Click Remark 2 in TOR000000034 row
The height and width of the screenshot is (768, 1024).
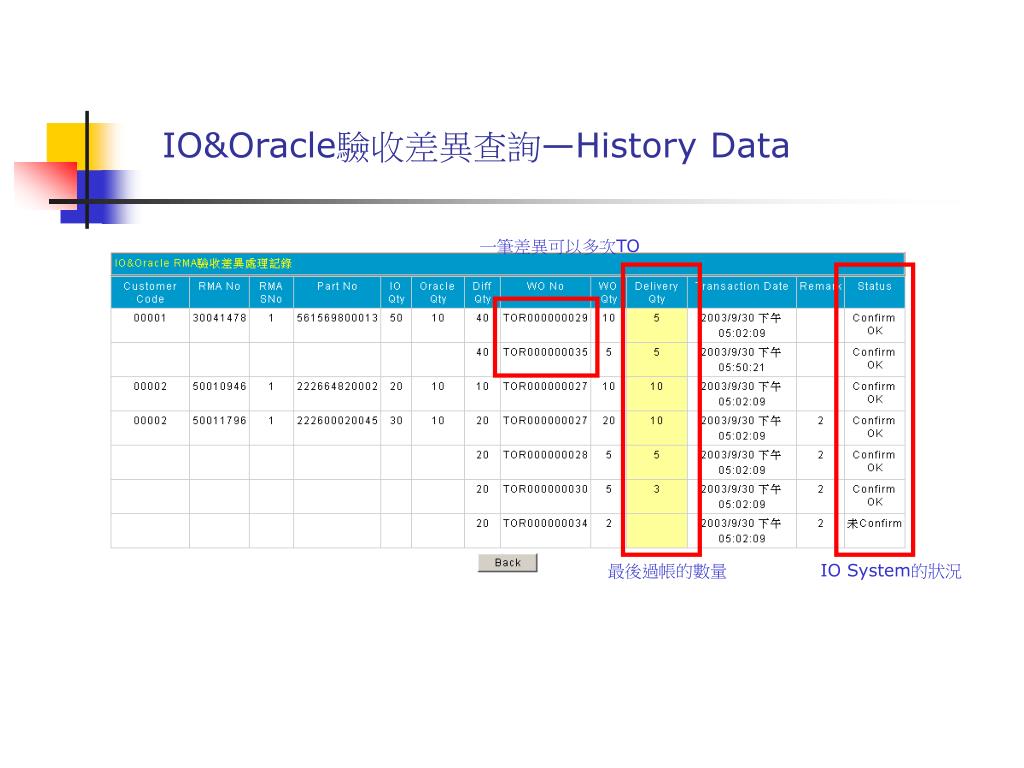click(821, 523)
